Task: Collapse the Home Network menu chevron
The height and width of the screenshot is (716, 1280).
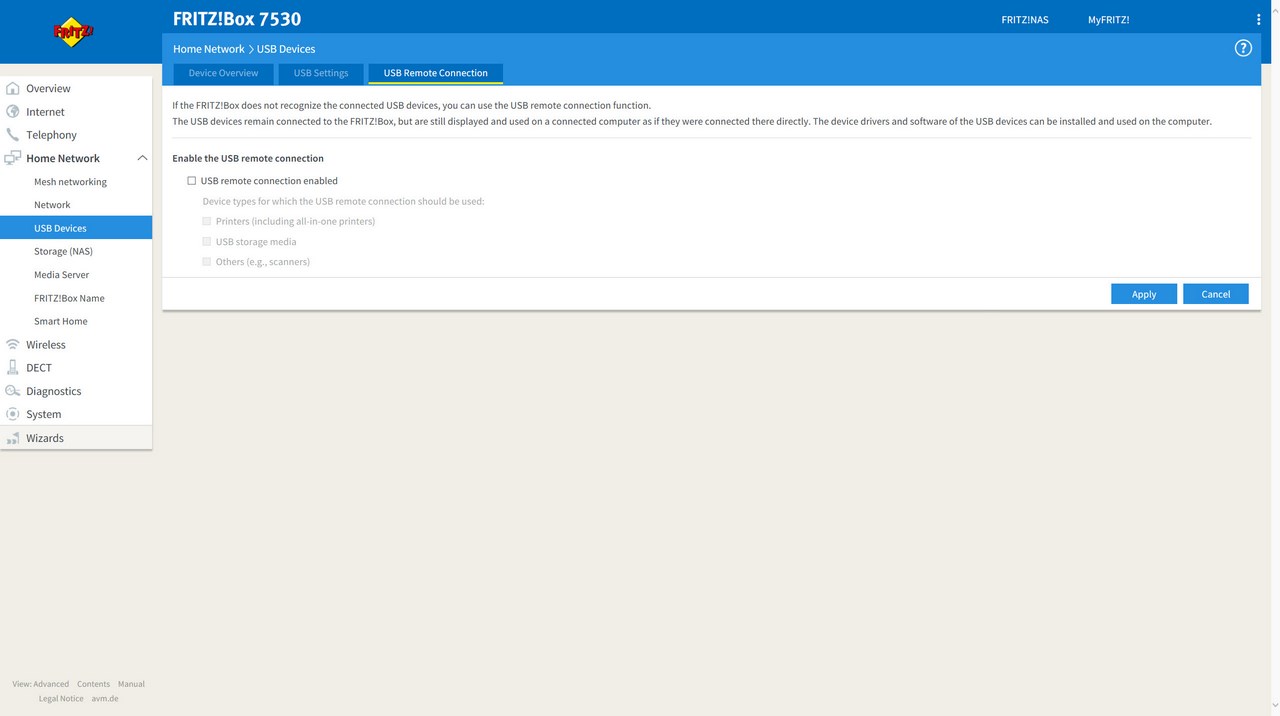Action: pos(142,158)
